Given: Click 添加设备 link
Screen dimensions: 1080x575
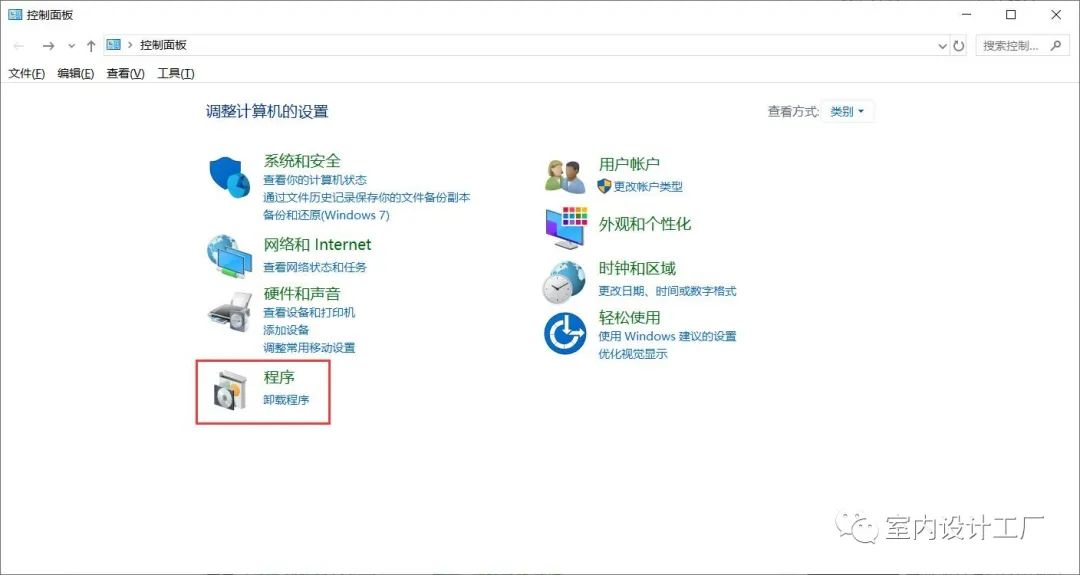Looking at the screenshot, I should [286, 330].
